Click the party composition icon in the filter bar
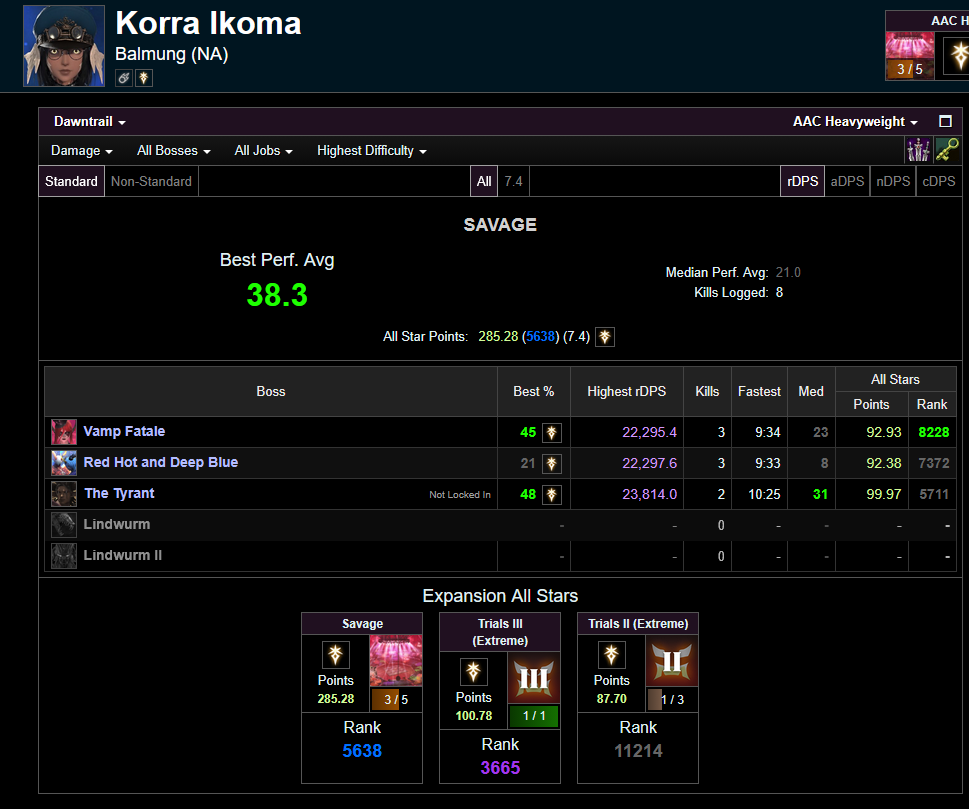The height and width of the screenshot is (809, 969). coord(918,150)
